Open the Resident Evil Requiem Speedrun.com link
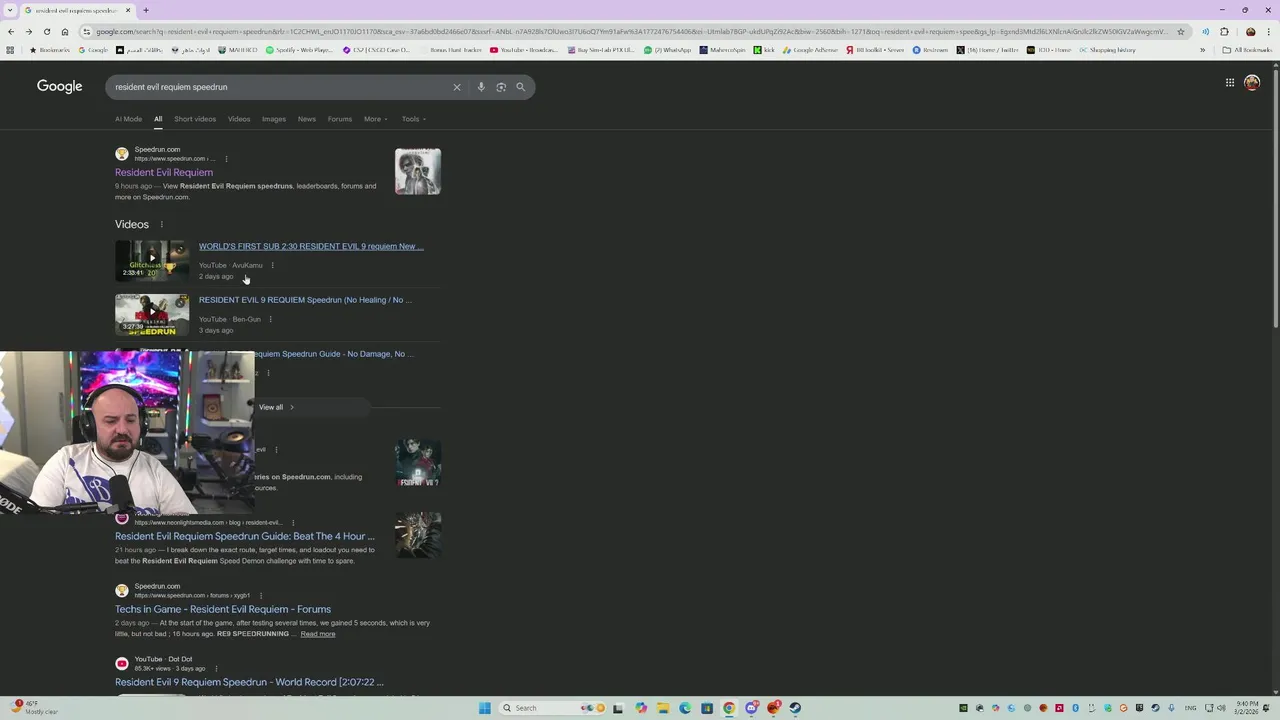Screen dimensions: 1280x720 pyautogui.click(x=164, y=172)
